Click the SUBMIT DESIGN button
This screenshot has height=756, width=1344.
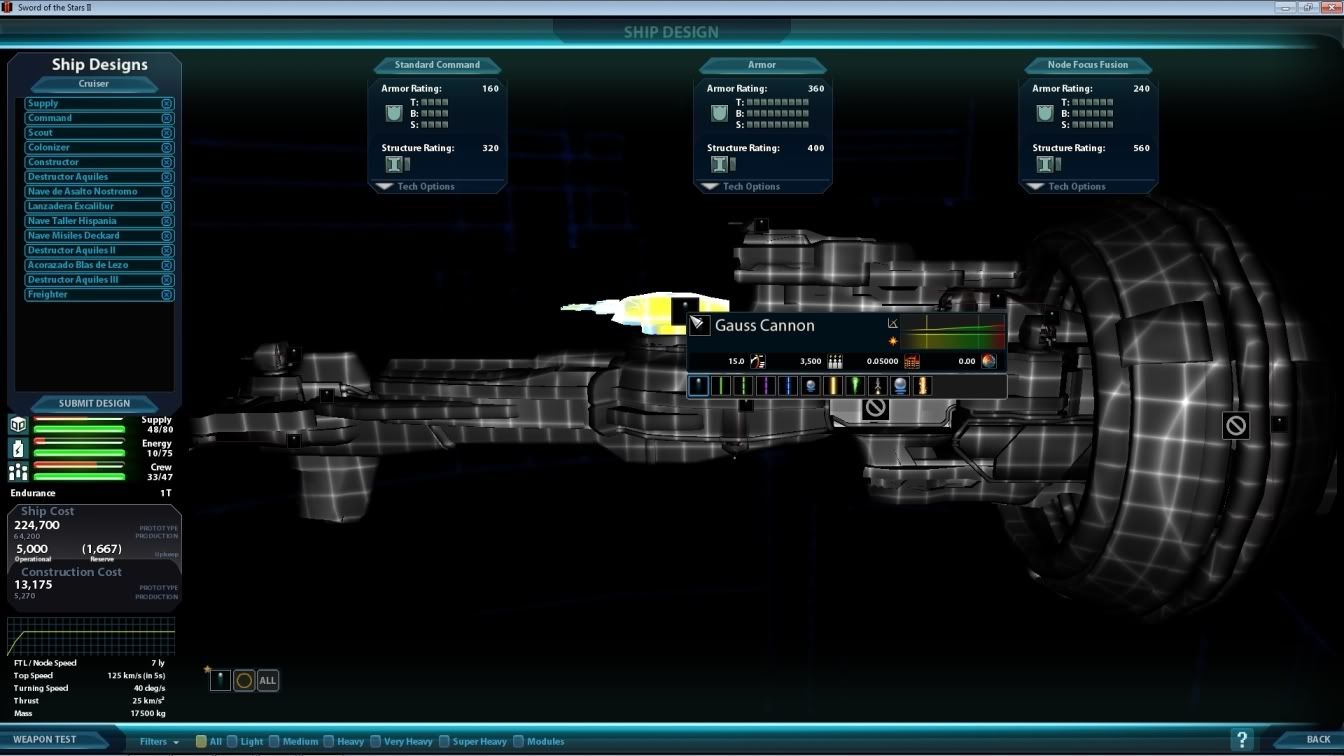click(x=94, y=403)
